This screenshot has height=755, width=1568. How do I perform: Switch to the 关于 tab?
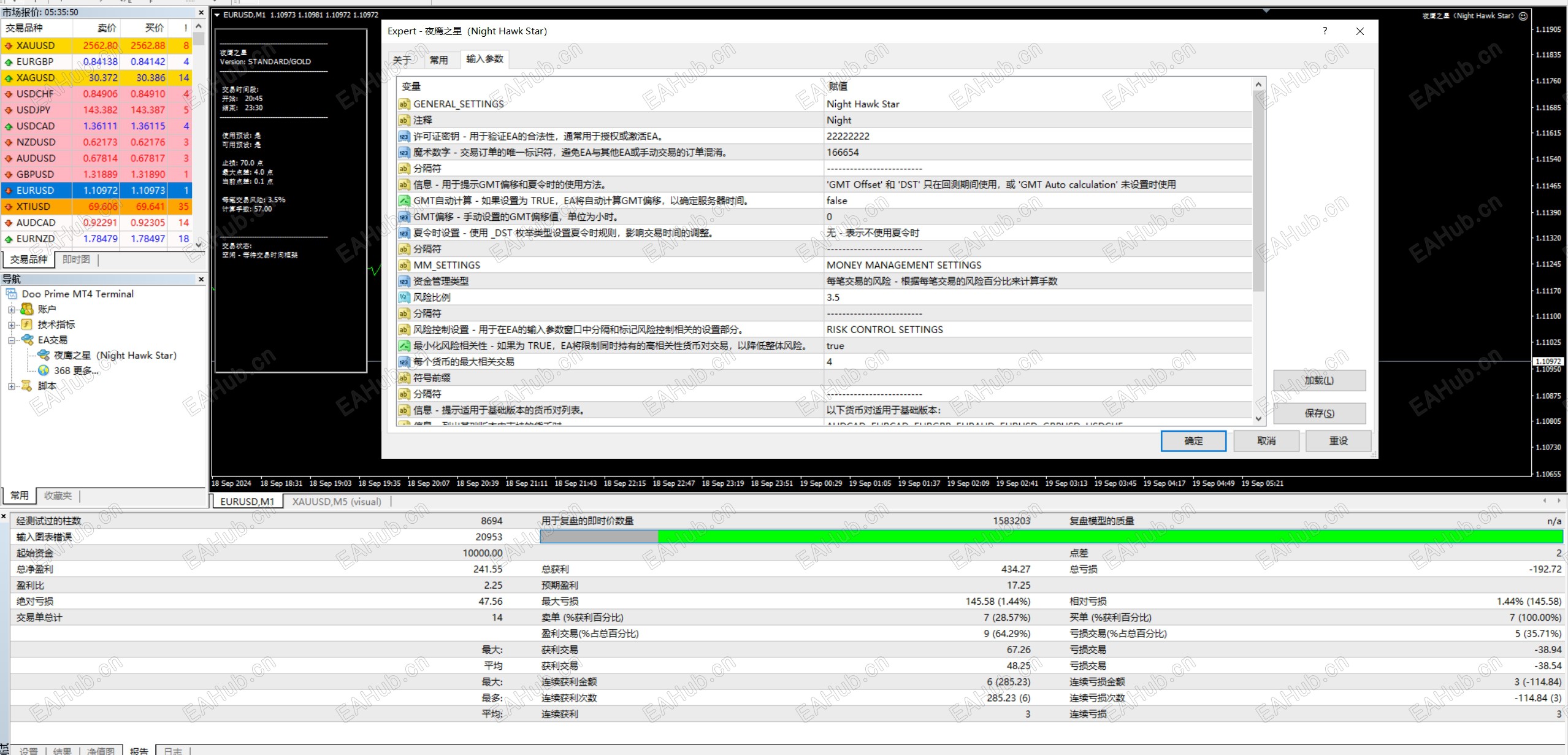[x=402, y=60]
